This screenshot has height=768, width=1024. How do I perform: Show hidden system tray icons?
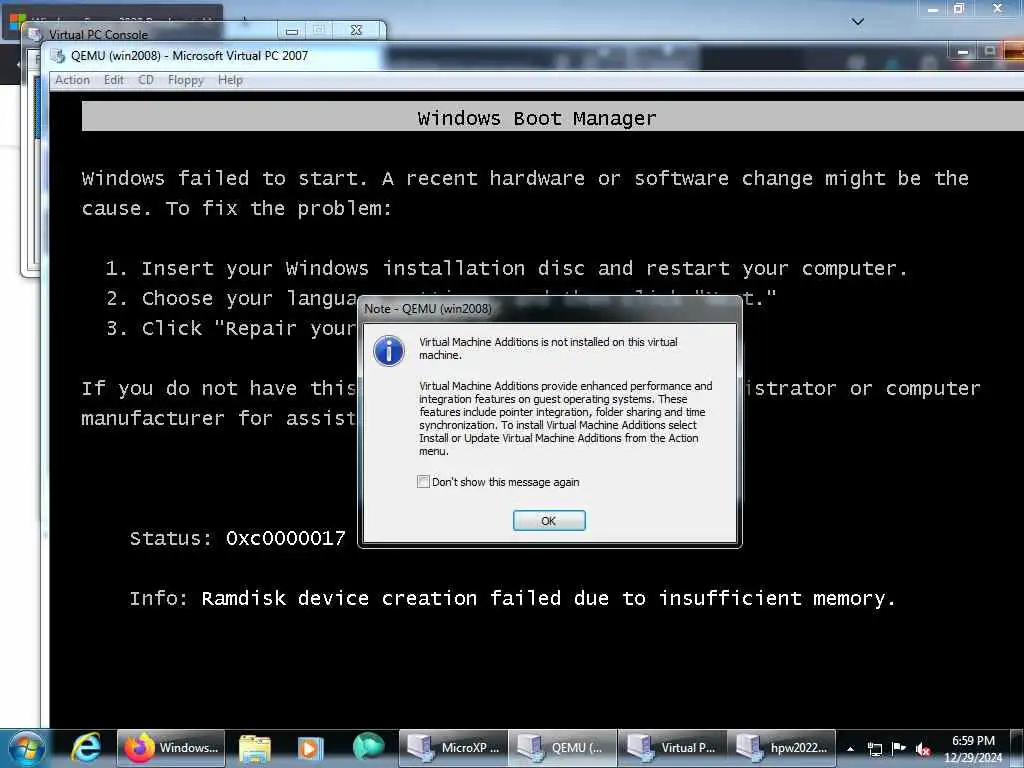point(850,749)
